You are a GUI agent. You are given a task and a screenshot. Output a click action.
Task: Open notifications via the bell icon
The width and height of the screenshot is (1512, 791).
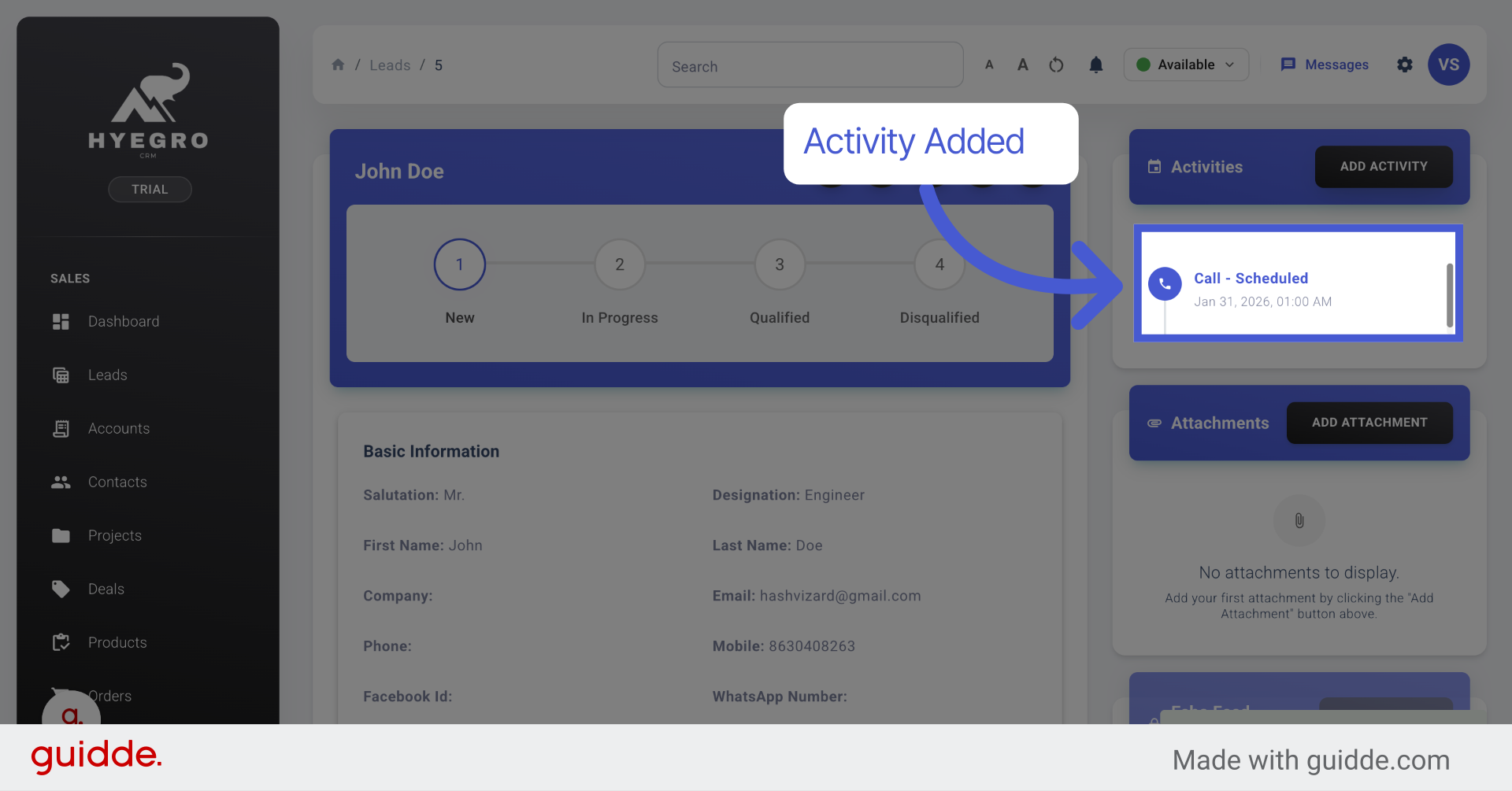click(x=1096, y=65)
